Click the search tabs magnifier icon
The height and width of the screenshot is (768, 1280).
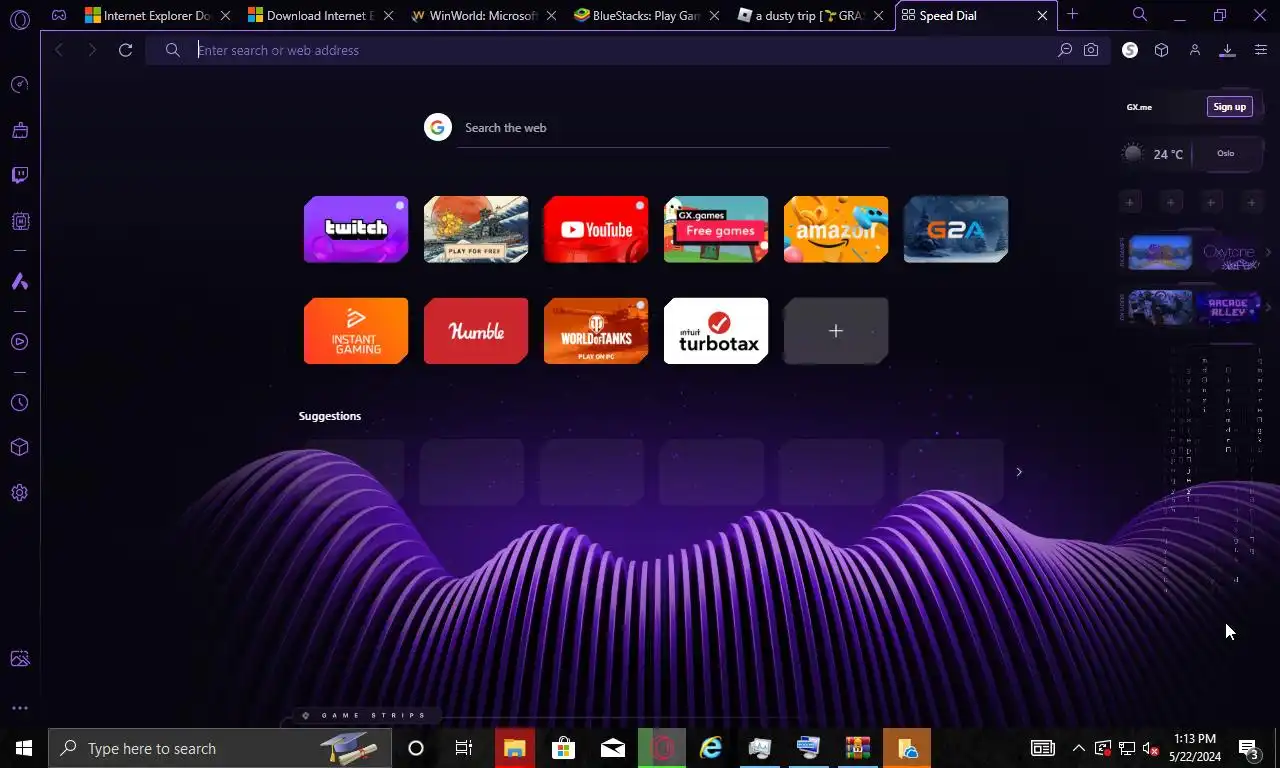point(1140,14)
